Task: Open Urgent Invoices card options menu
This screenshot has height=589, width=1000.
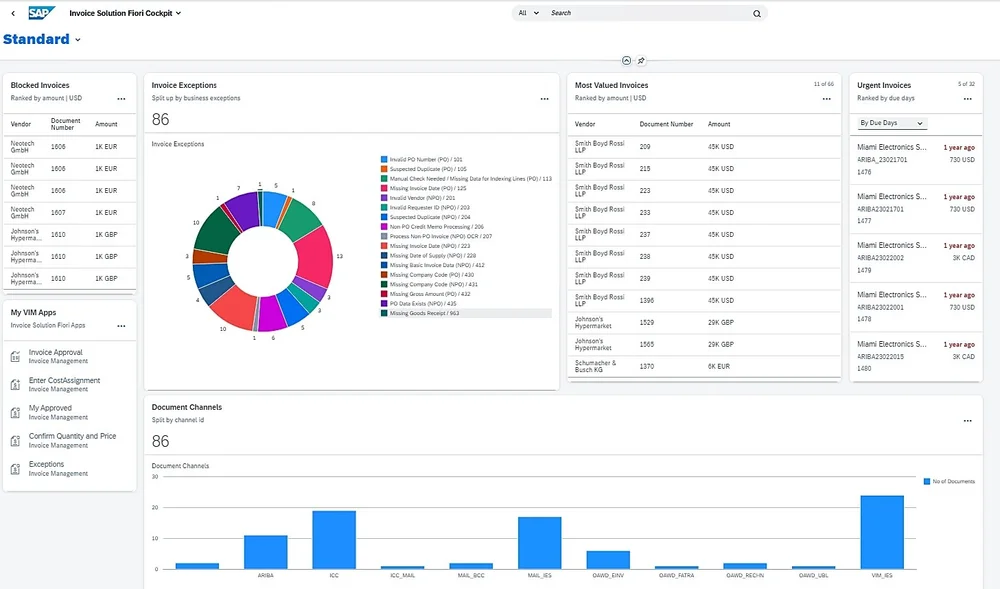Action: 967,99
